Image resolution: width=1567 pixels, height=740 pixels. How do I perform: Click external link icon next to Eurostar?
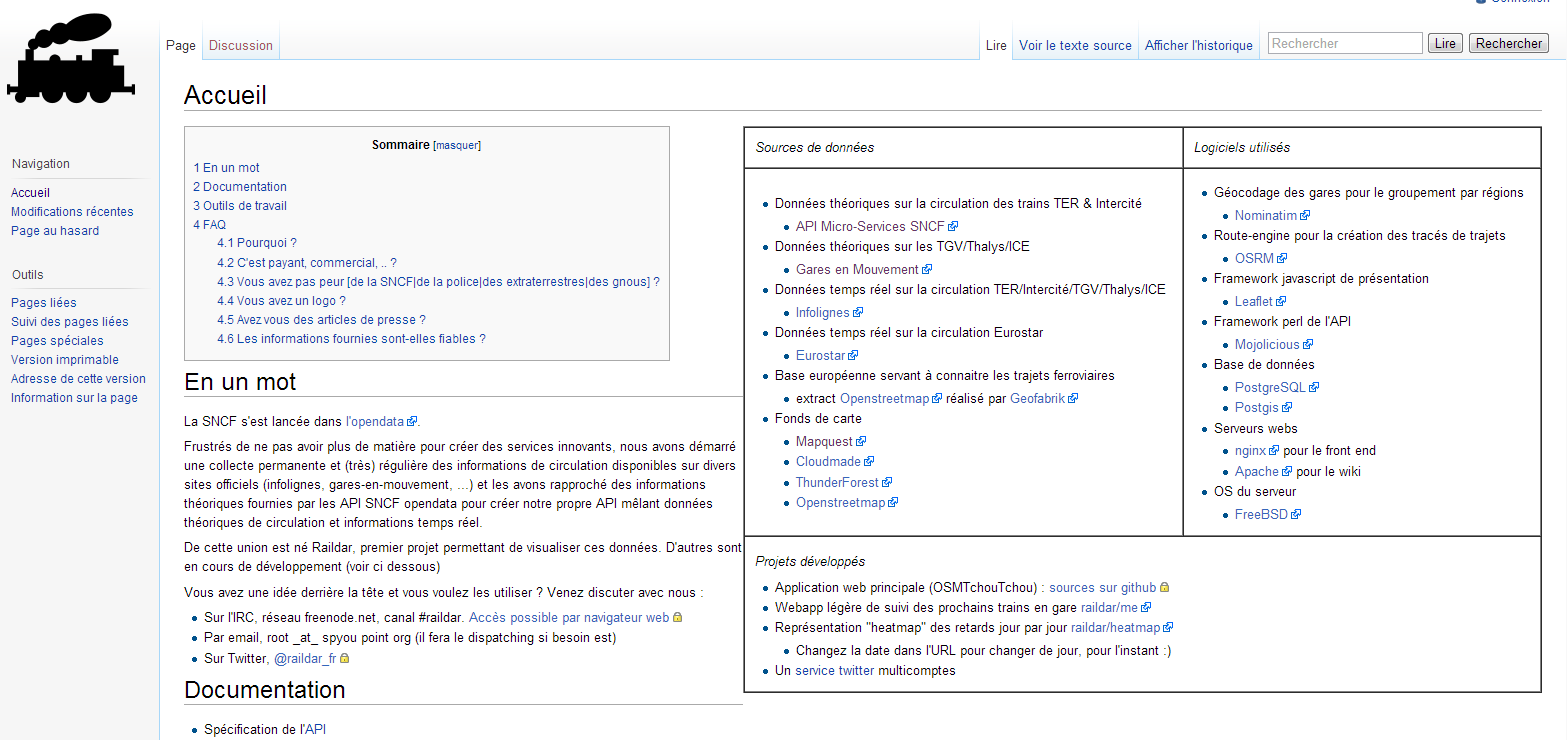tap(853, 356)
